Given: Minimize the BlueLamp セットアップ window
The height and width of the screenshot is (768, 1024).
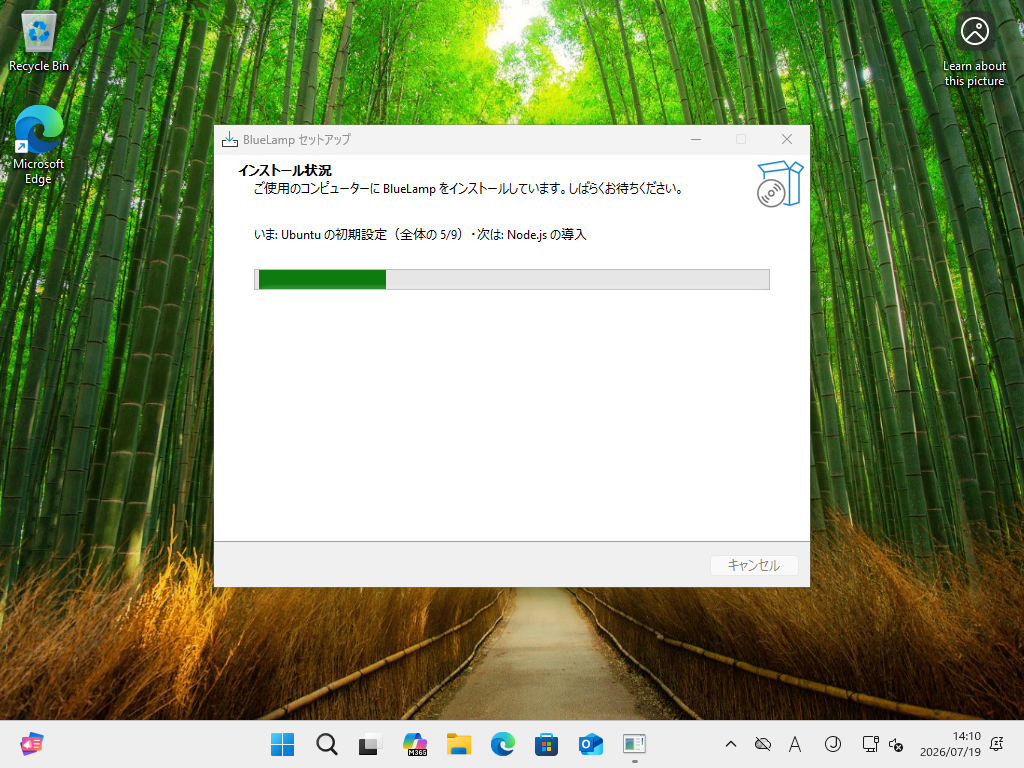Looking at the screenshot, I should pos(696,139).
